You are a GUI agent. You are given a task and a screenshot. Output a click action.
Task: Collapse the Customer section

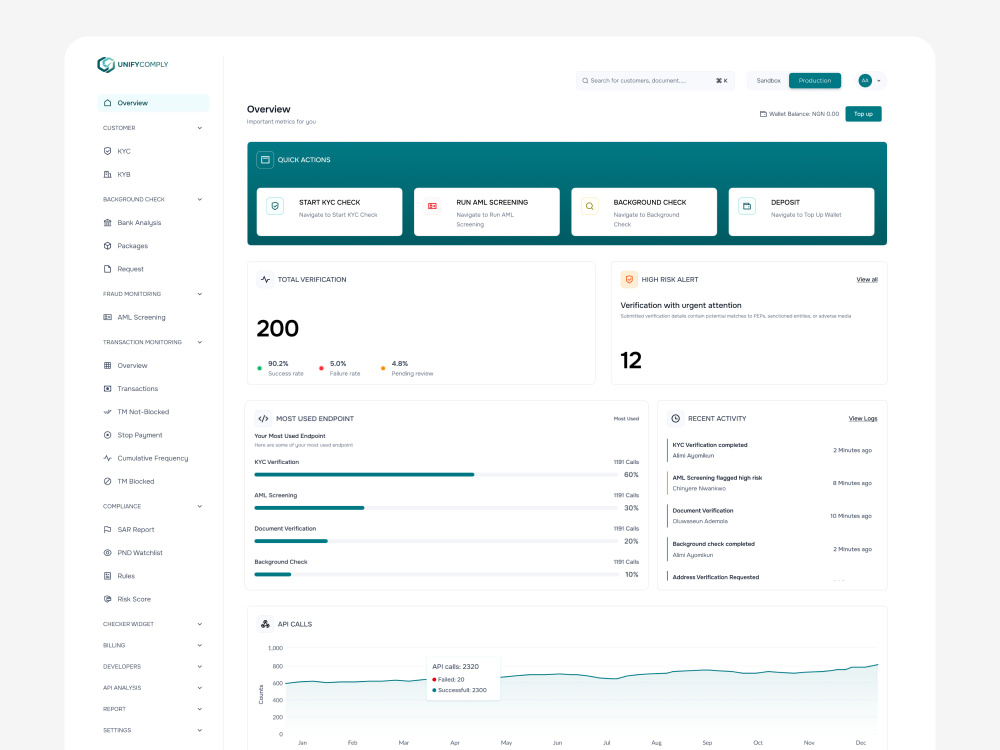pos(200,128)
